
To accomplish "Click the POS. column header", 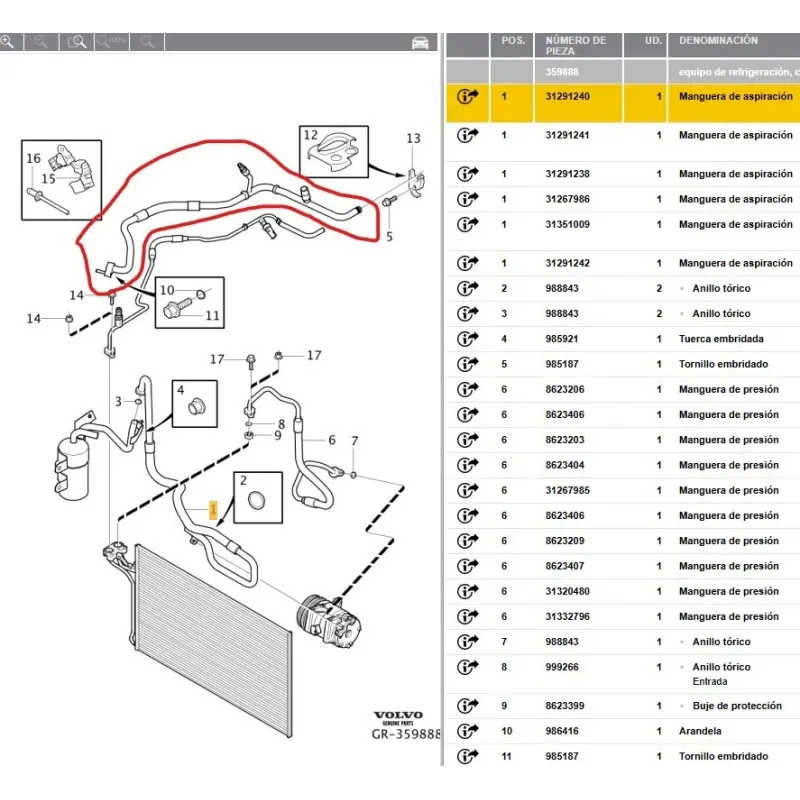I will tap(513, 41).
